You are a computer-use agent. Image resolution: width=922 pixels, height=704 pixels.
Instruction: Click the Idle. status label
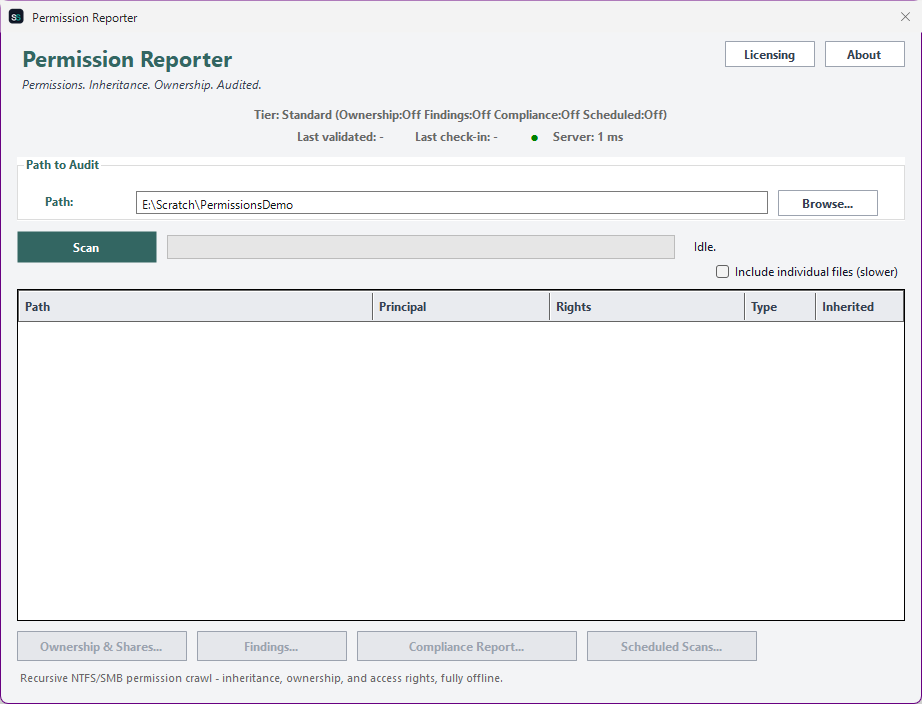tap(704, 247)
